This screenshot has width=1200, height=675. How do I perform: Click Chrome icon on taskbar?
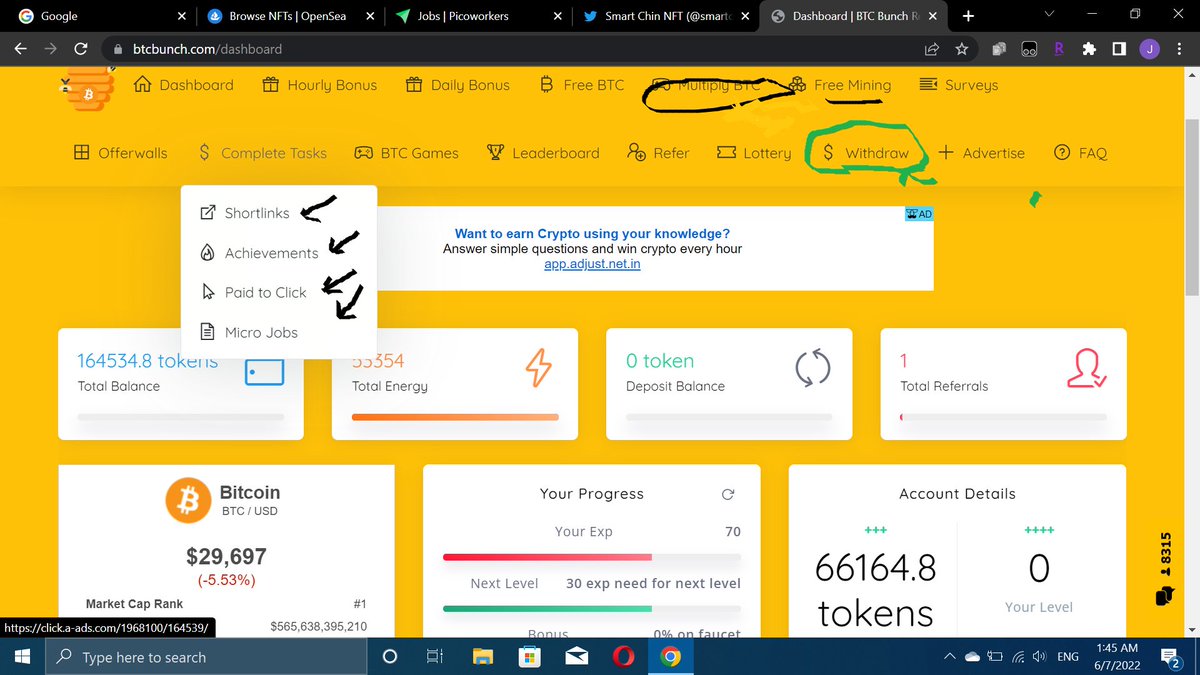coord(671,657)
